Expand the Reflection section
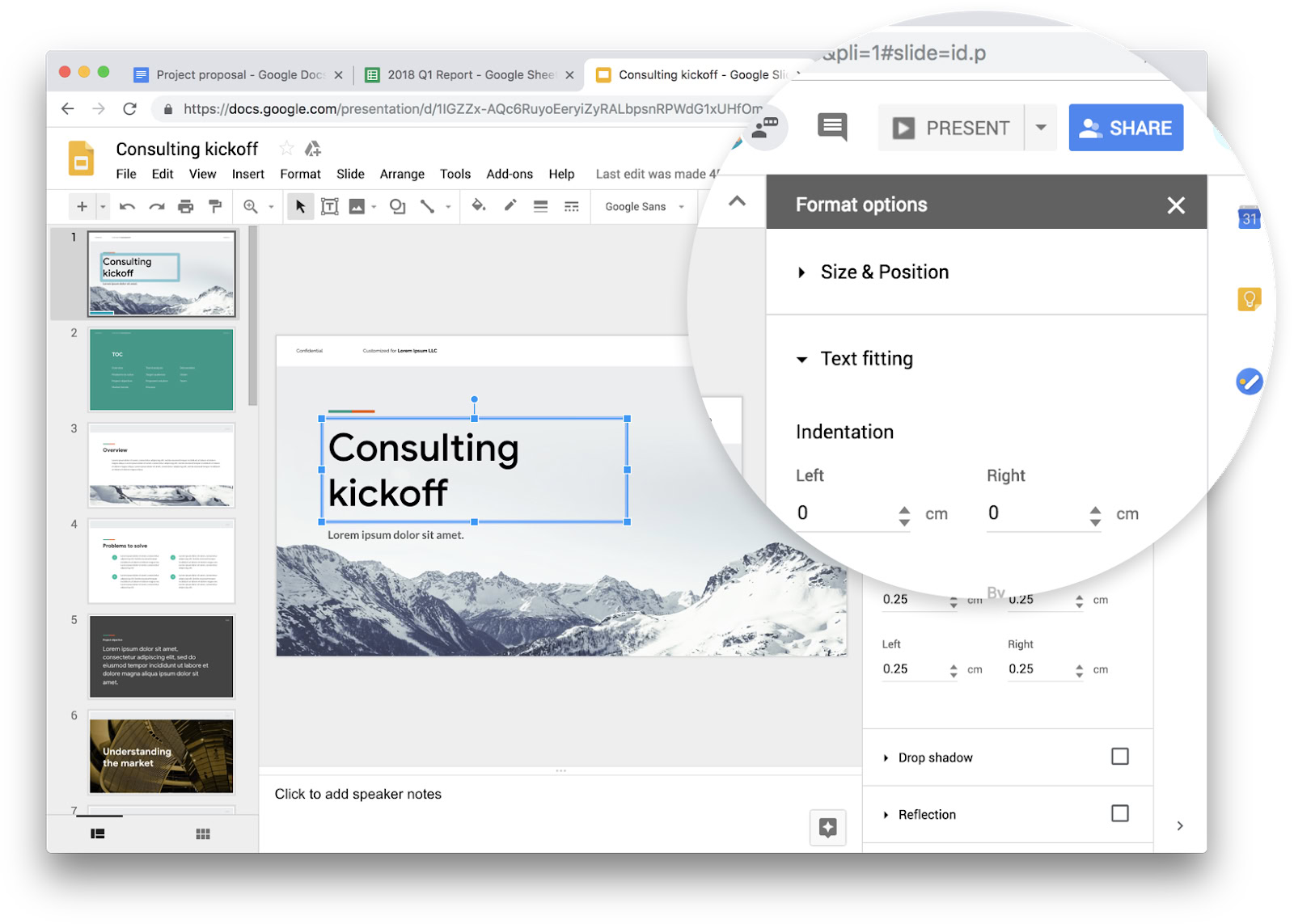Viewport: 1294px width, 924px height. [886, 815]
